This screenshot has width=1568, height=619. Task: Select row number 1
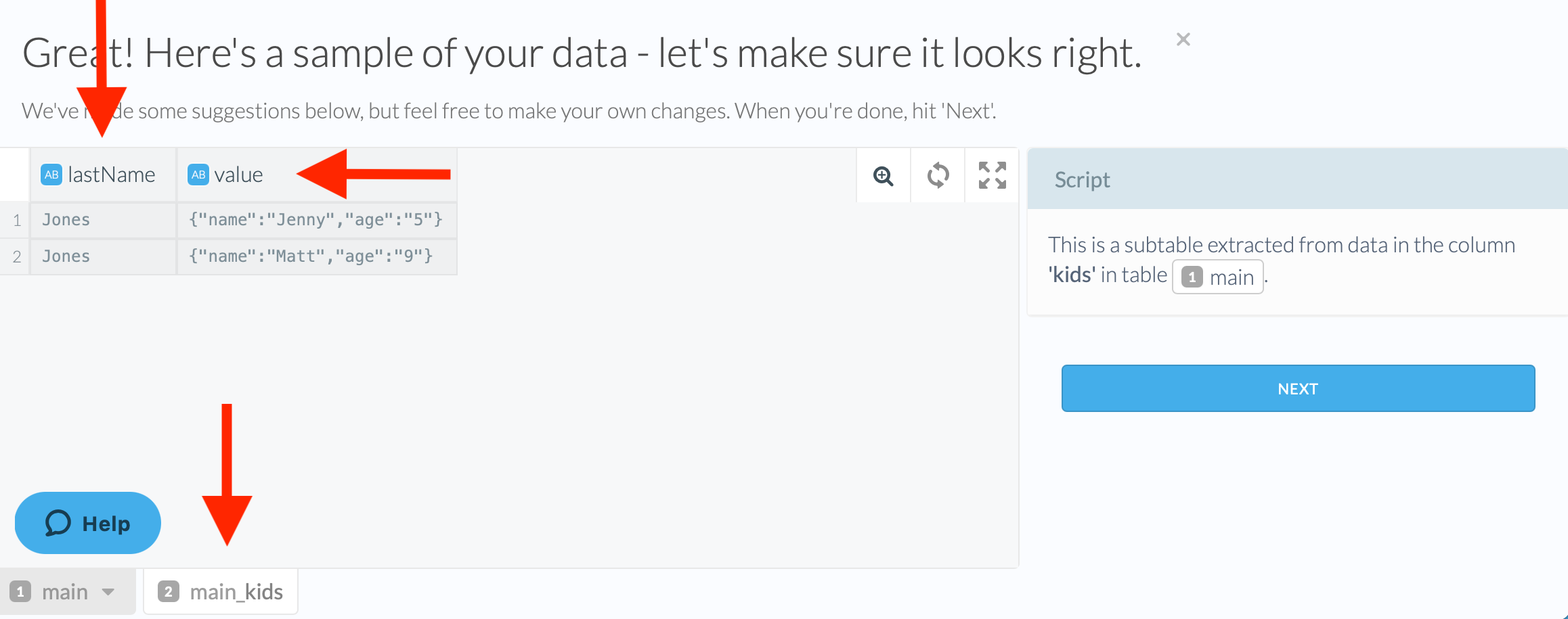(16, 220)
